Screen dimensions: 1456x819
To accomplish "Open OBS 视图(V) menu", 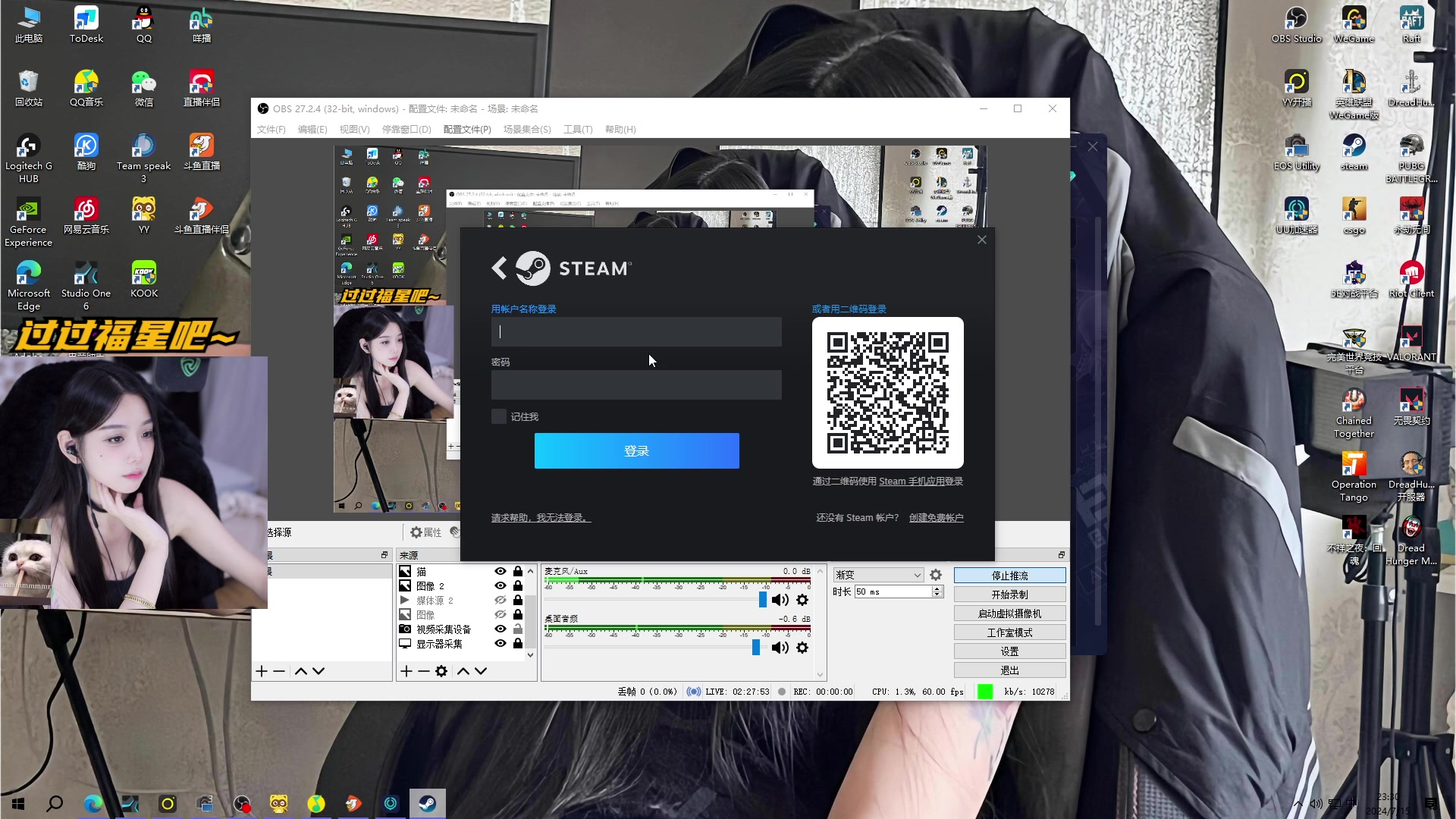I will point(354,130).
